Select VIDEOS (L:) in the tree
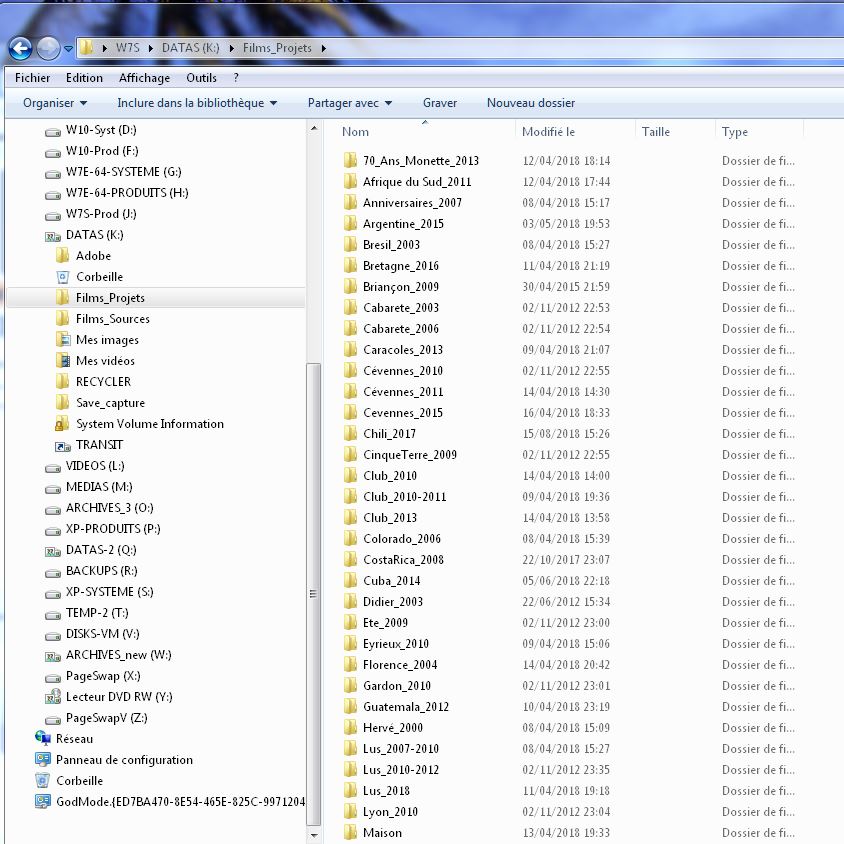The image size is (844, 844). click(95, 466)
